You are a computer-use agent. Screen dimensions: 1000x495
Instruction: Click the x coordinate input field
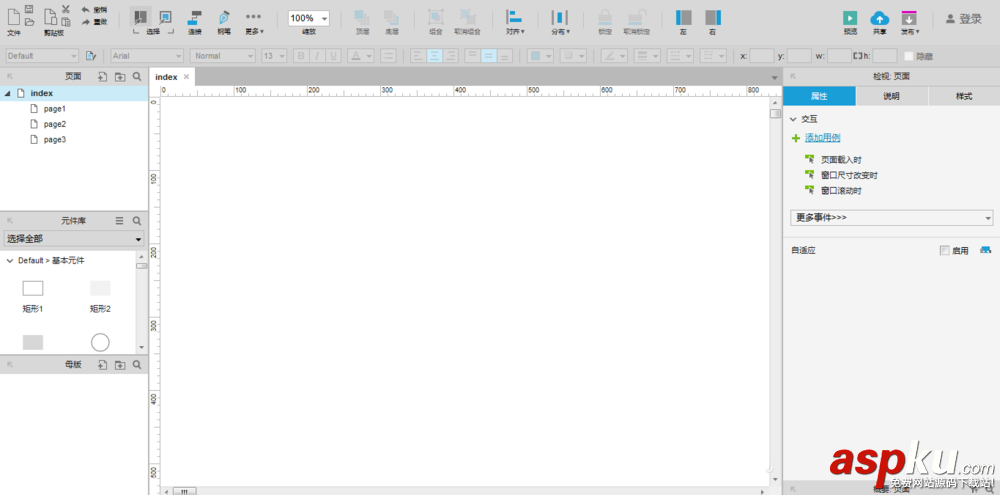(x=762, y=56)
